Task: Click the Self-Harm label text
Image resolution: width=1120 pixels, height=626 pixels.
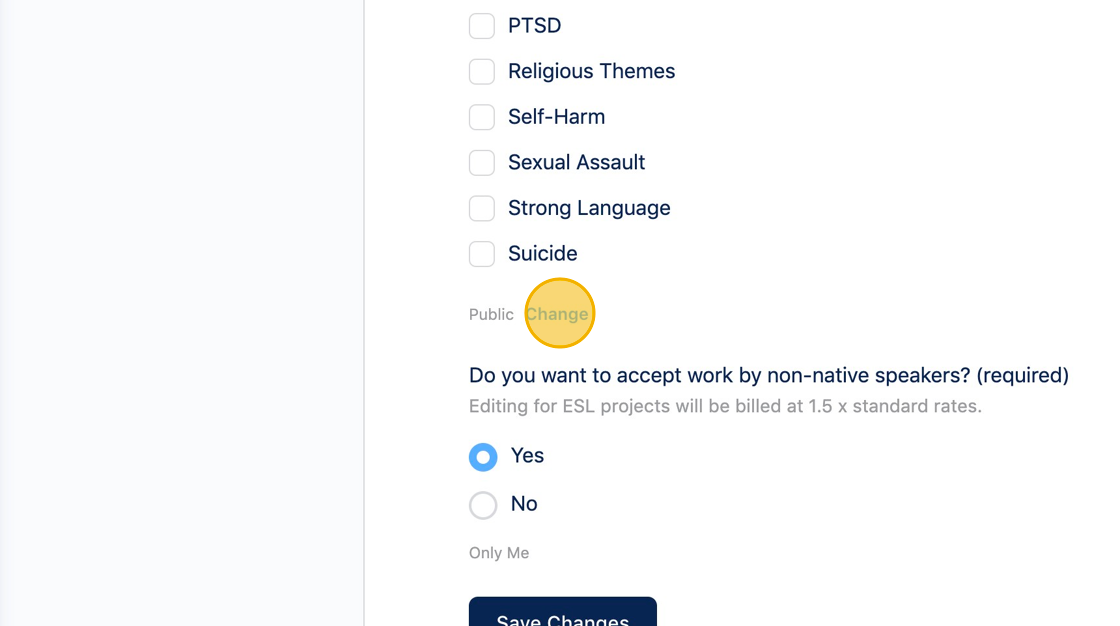Action: click(x=556, y=117)
